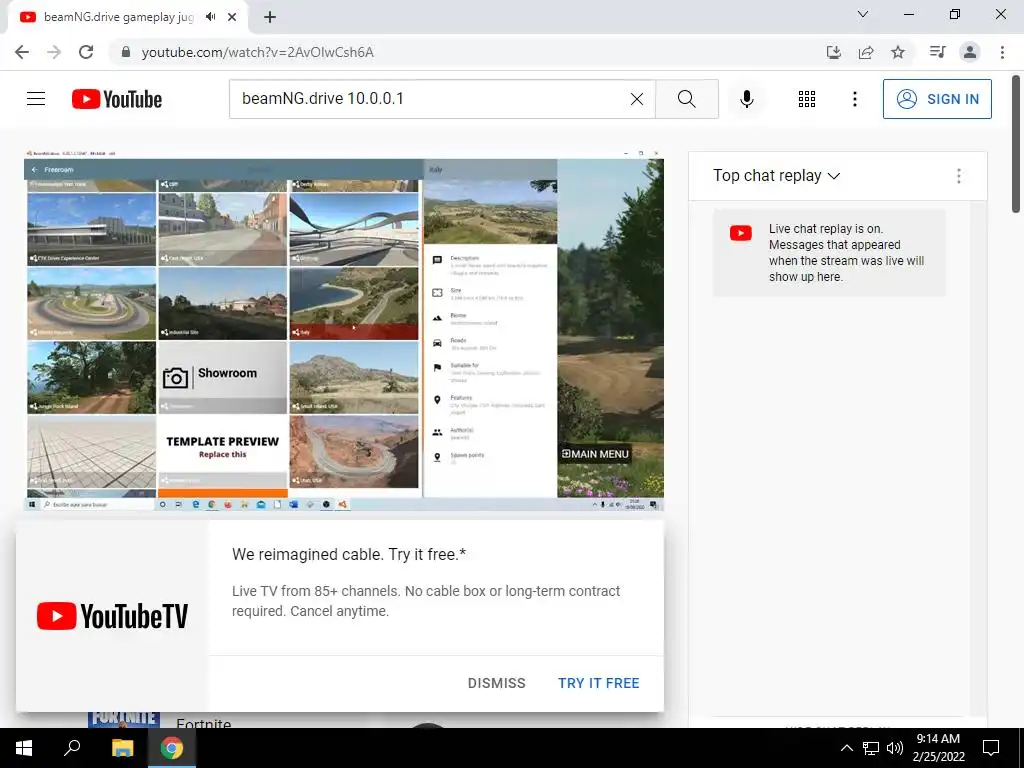This screenshot has height=768, width=1024.
Task: Close the beamNG.drive gameplay tab
Action: (x=232, y=17)
